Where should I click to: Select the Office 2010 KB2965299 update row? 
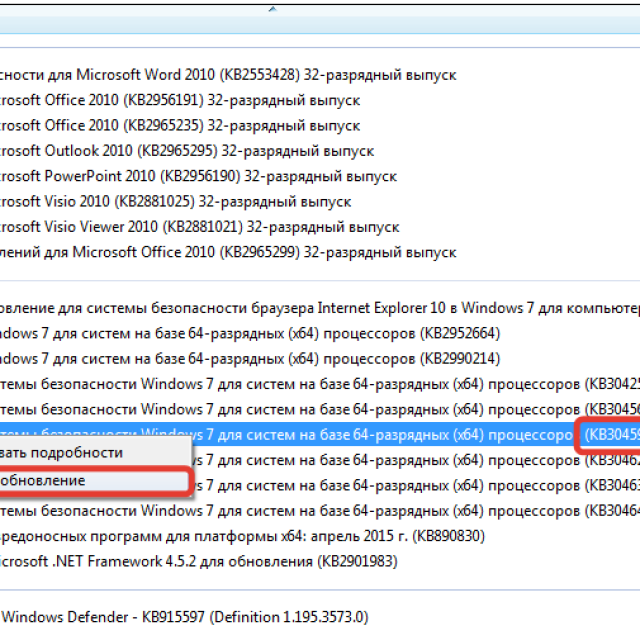[228, 252]
